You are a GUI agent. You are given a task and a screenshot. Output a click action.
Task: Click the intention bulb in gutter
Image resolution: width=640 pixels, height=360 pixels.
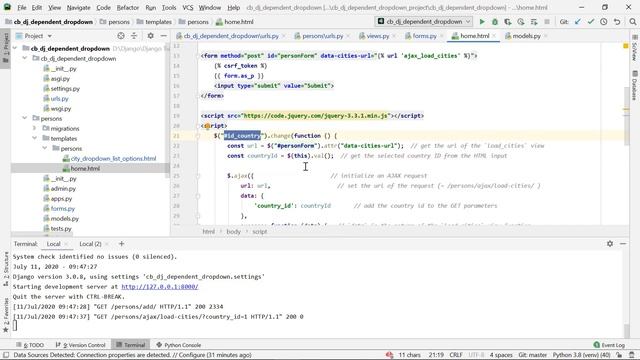207,126
